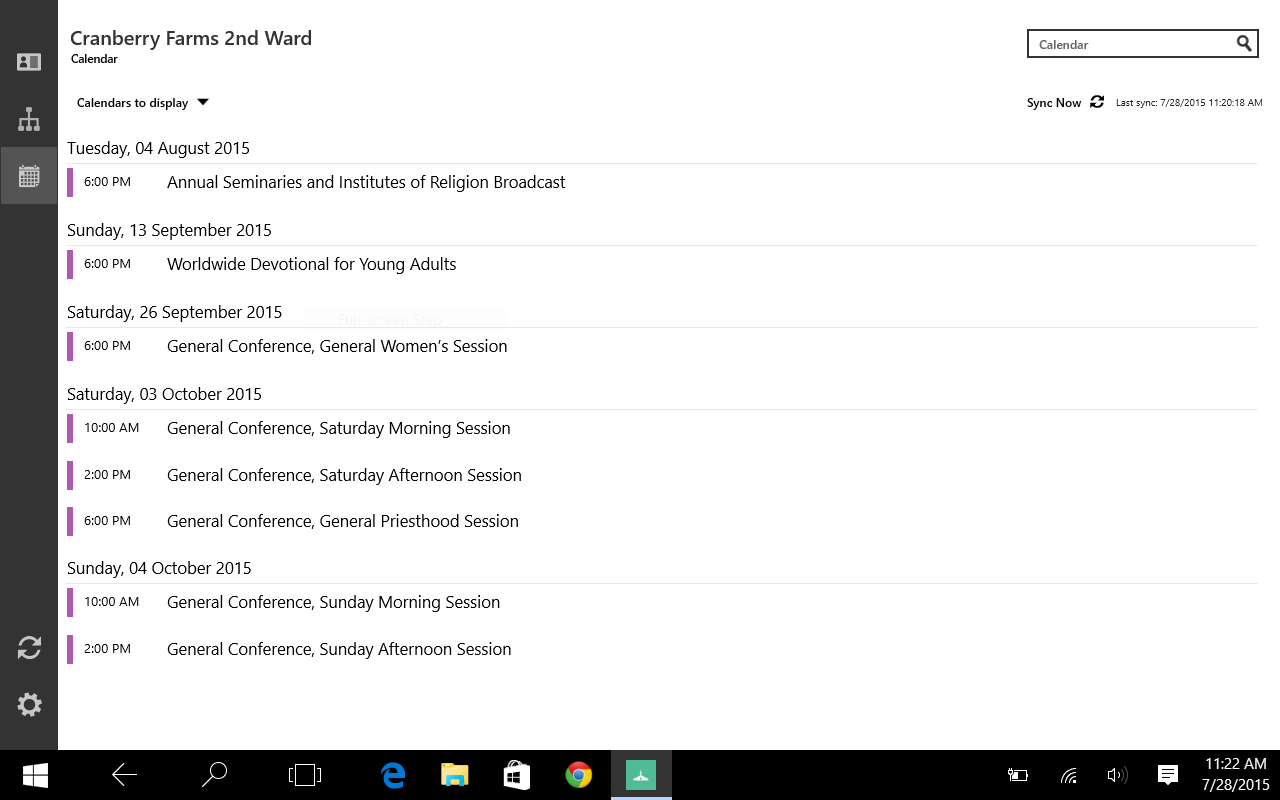Click the arrow next to Calendars to display

(202, 102)
